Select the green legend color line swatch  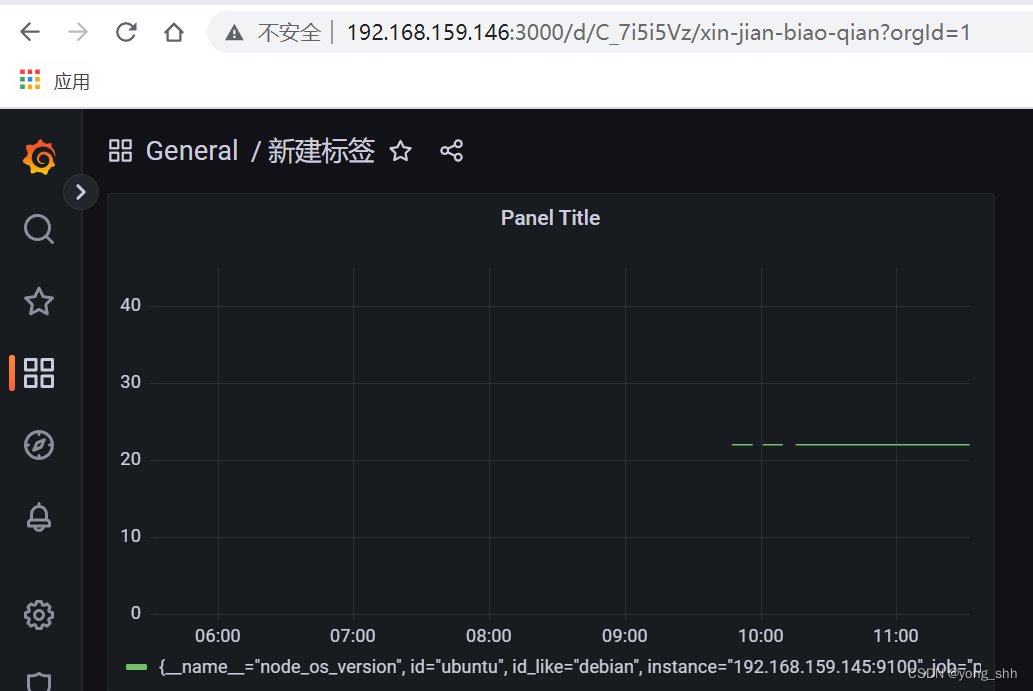136,665
